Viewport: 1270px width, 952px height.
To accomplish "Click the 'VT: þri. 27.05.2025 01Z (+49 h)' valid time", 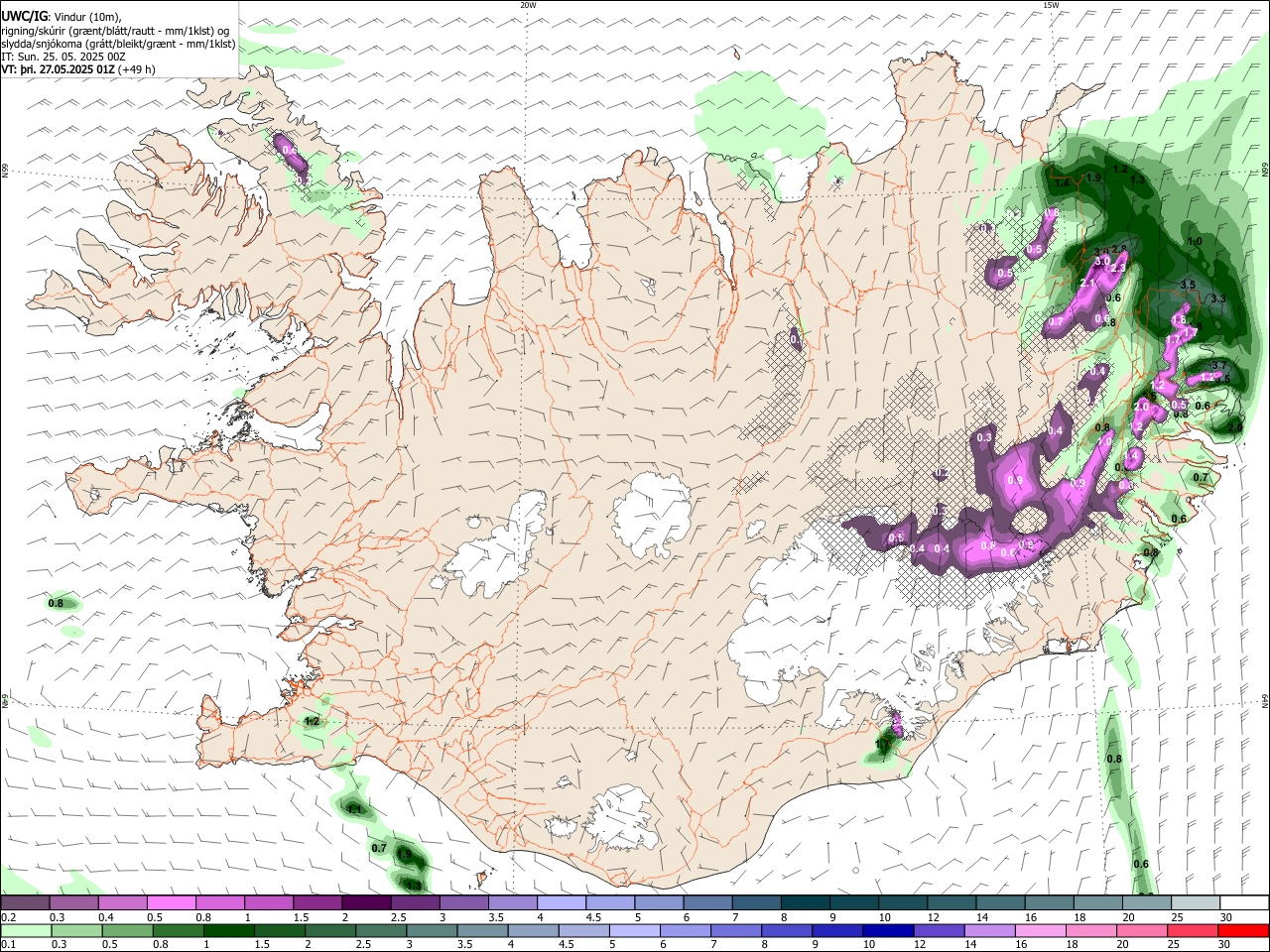I will 78,69.
